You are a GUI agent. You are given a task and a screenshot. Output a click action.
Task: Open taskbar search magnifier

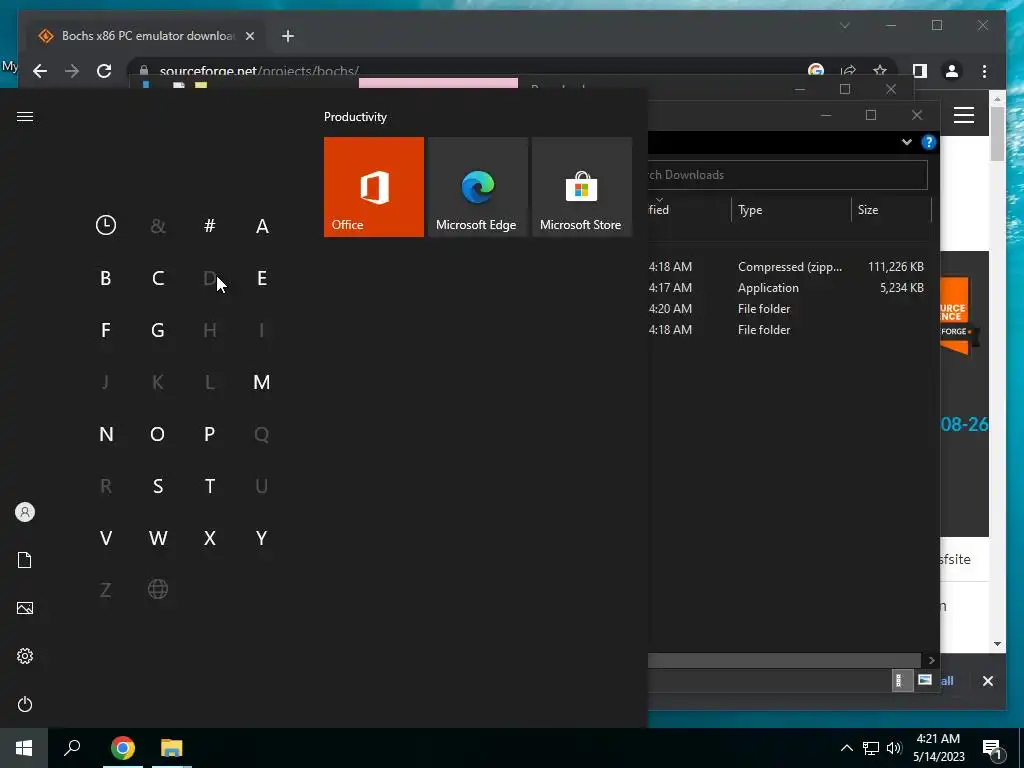[72, 748]
